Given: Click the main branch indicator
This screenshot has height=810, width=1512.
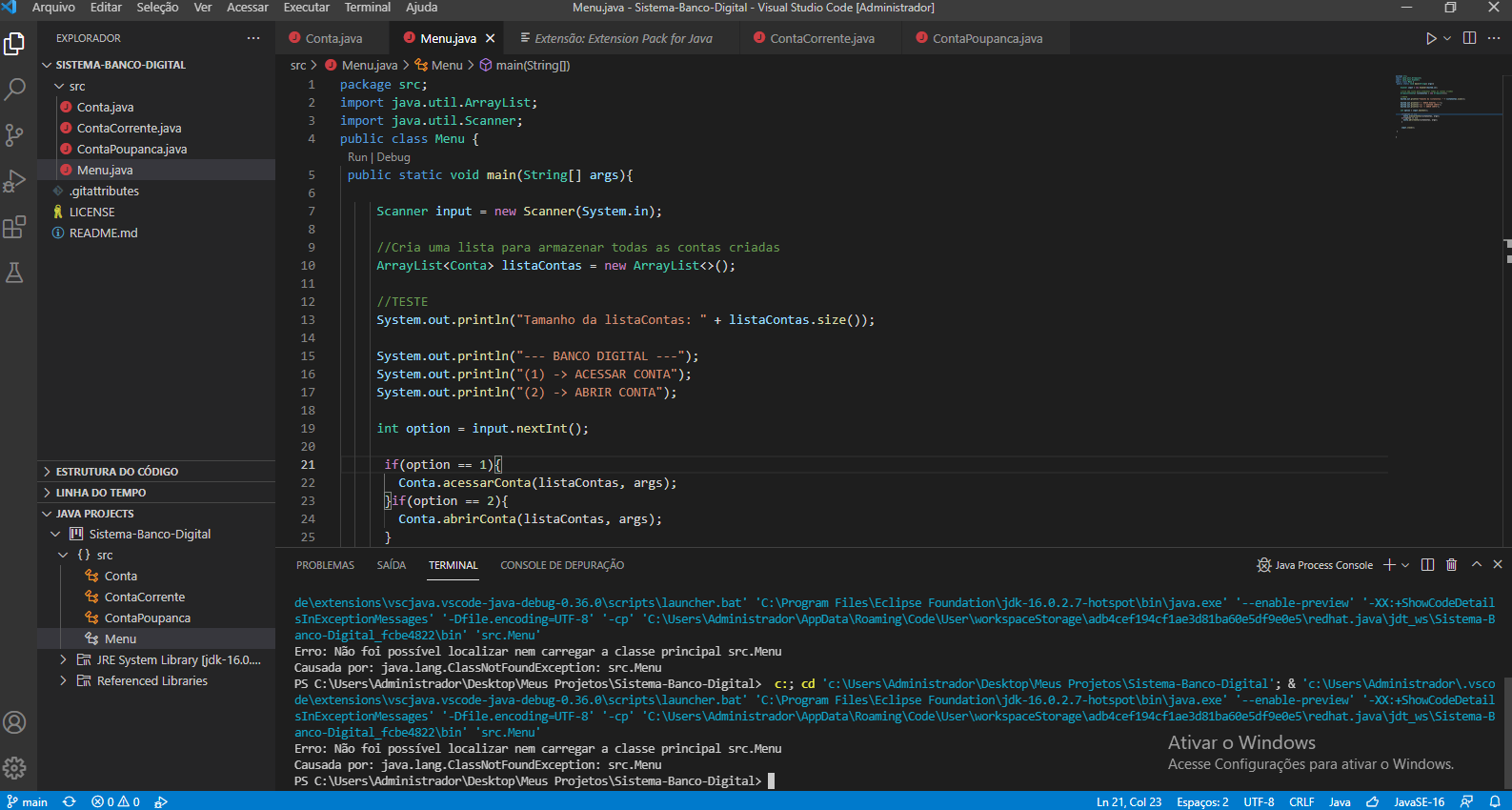Looking at the screenshot, I should coord(27,801).
